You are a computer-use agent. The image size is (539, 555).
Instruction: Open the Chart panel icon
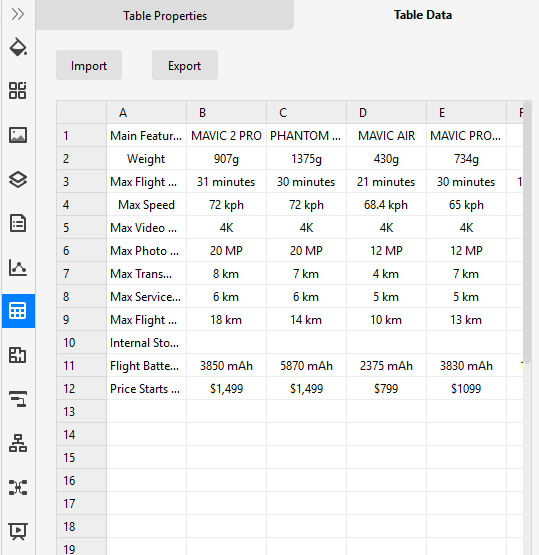[x=18, y=267]
